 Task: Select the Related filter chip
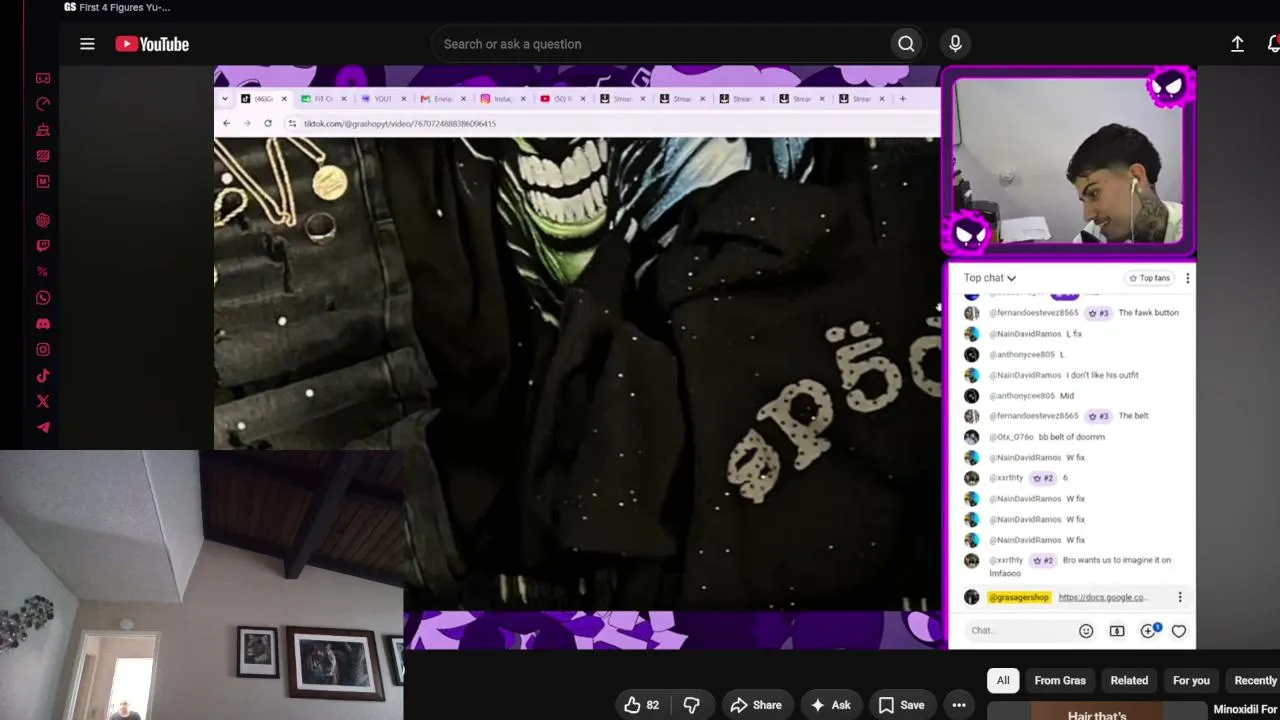[x=1129, y=681]
